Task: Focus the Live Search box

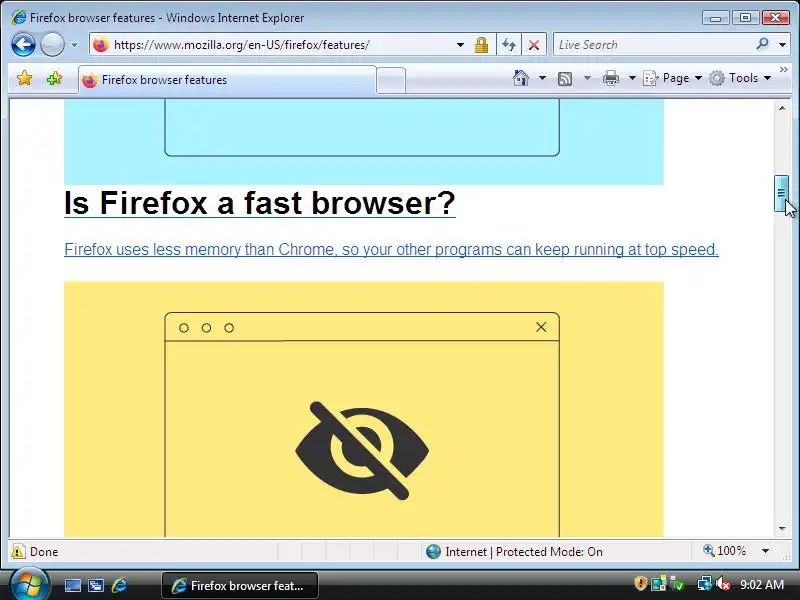Action: [x=654, y=45]
